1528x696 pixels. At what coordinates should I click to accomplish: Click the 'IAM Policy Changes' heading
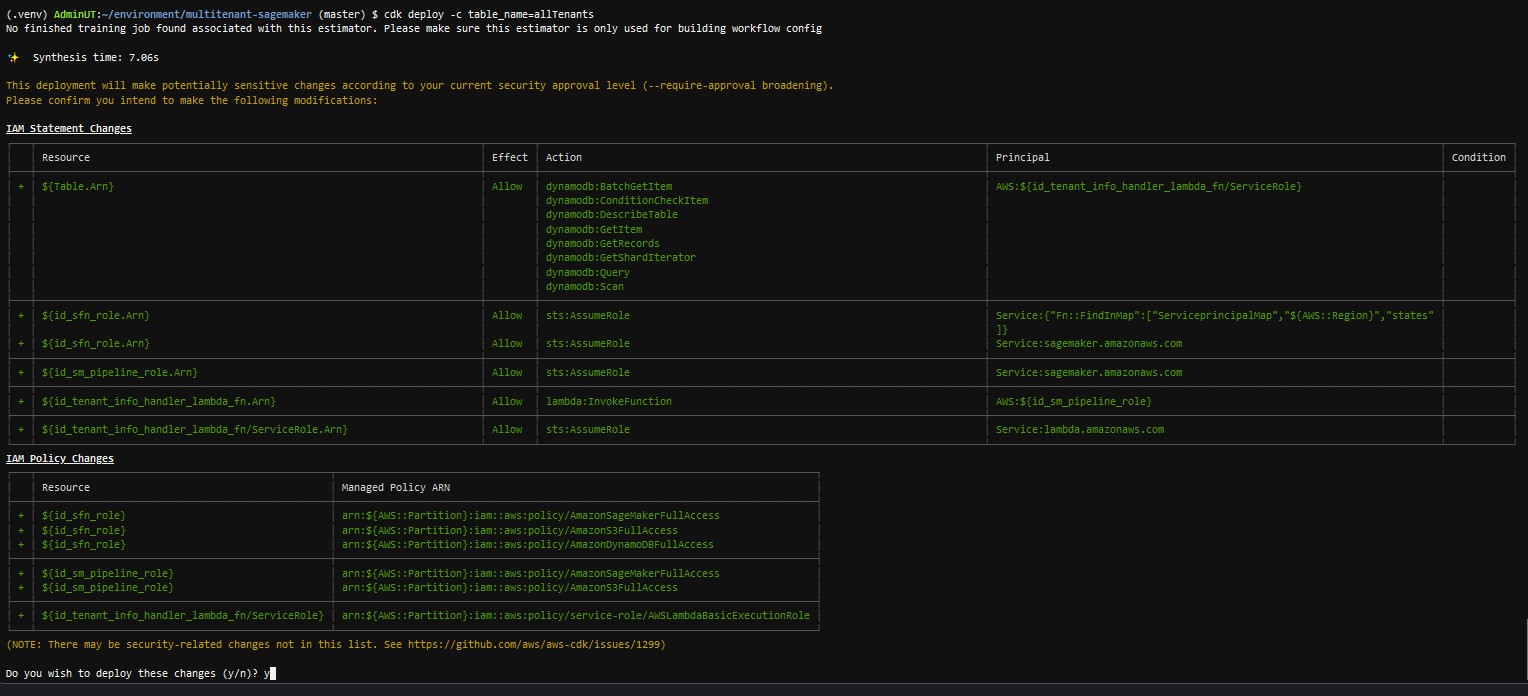[60, 459]
